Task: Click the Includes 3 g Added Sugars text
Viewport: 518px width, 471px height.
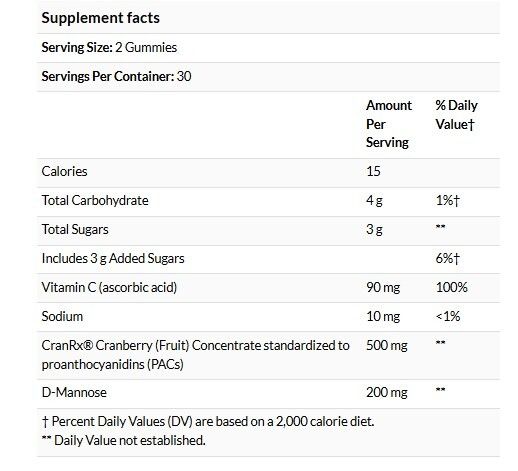Action: pos(113,259)
